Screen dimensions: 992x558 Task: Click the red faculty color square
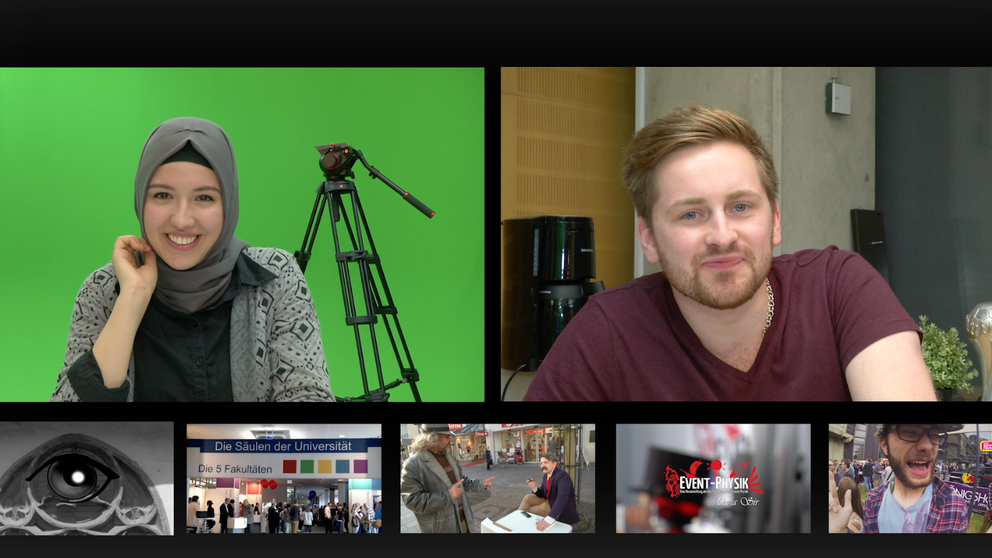[x=290, y=466]
